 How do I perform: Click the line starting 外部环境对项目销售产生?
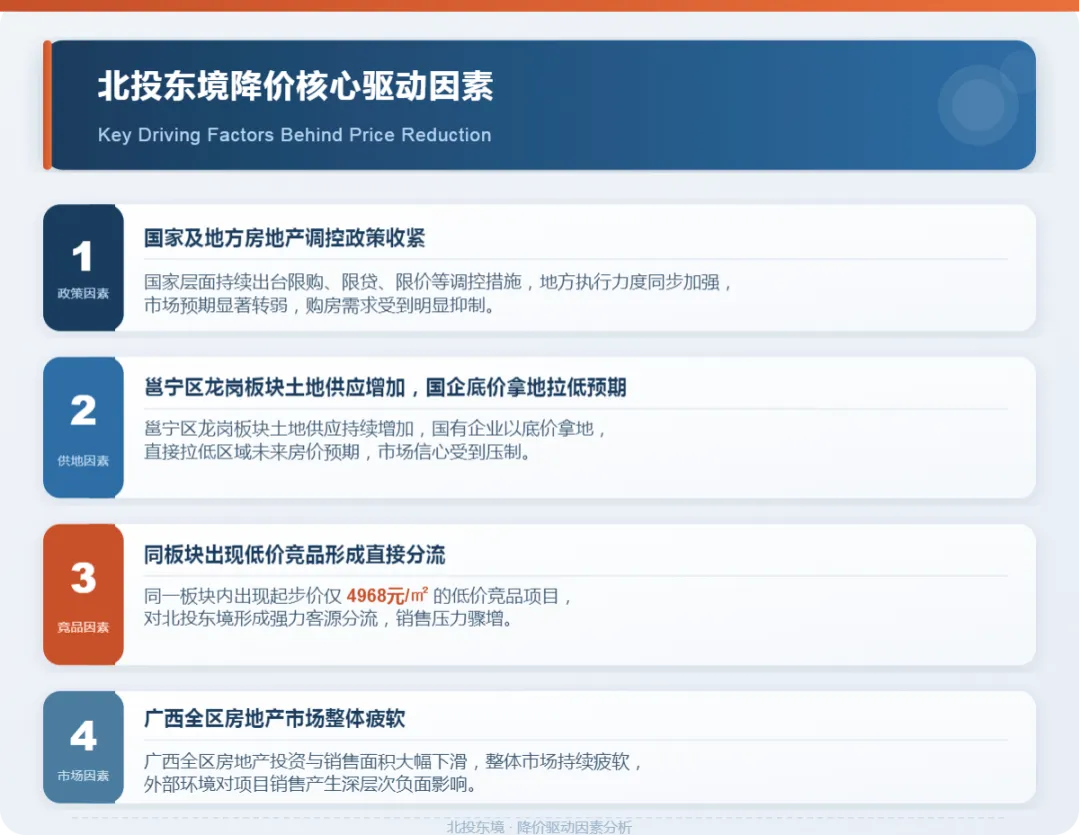click(310, 784)
